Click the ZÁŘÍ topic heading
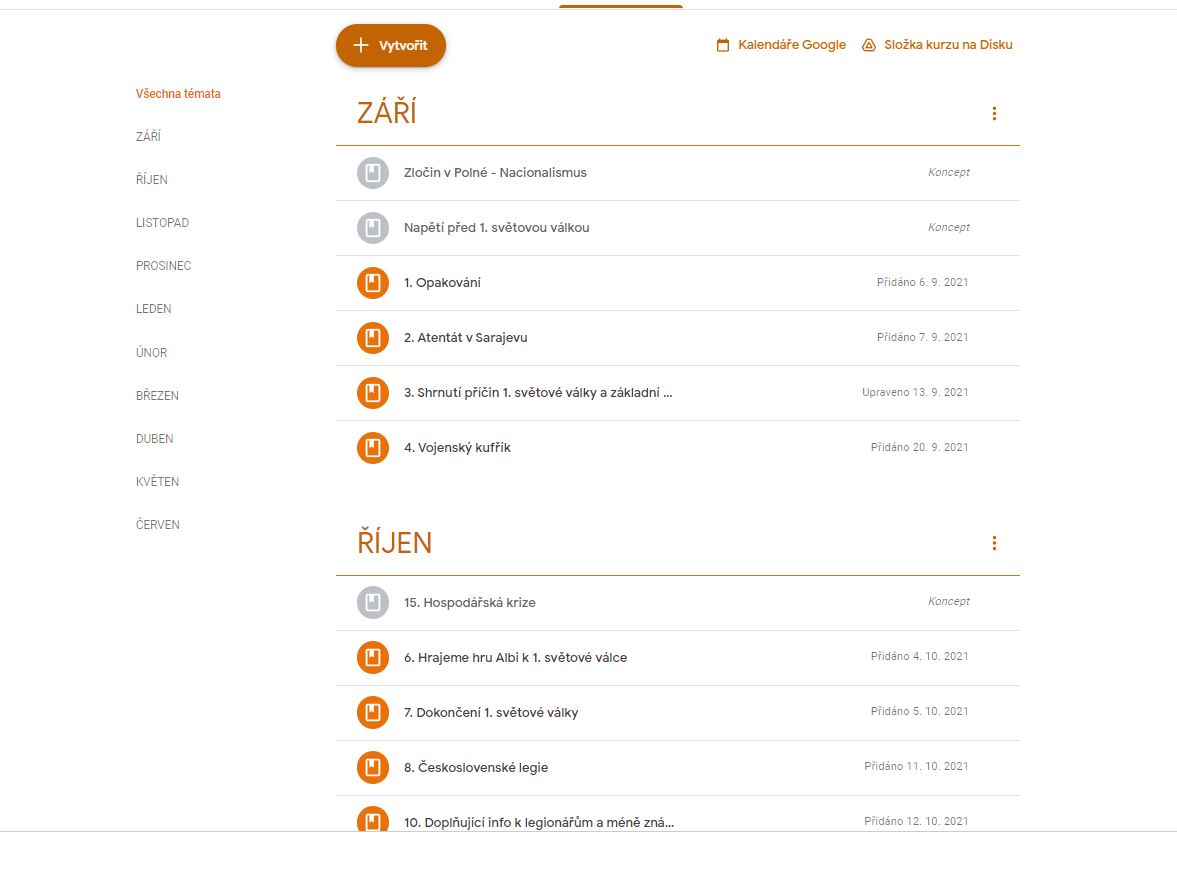The height and width of the screenshot is (871, 1177). pyautogui.click(x=387, y=113)
